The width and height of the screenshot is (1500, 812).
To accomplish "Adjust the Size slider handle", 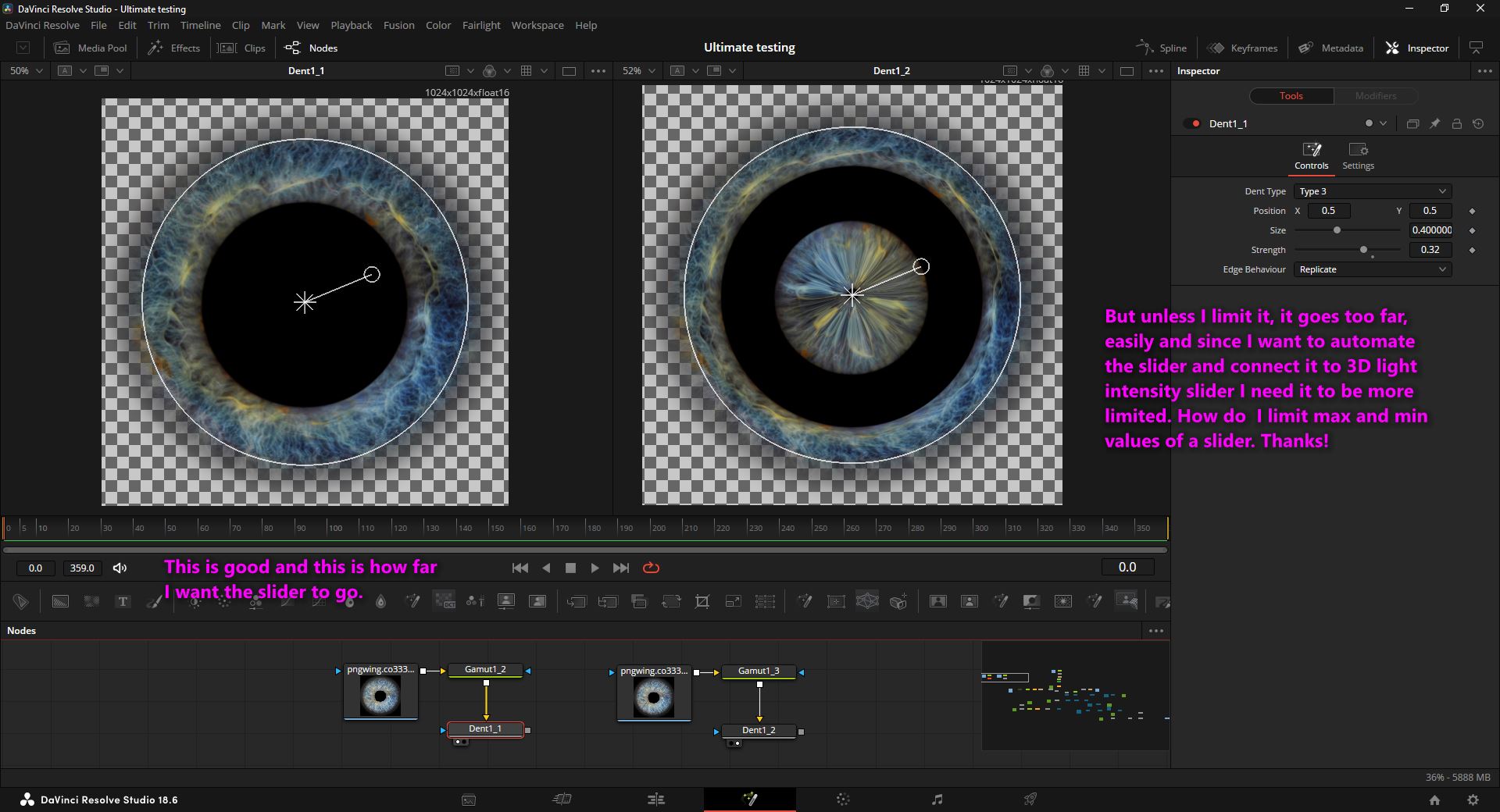I will [1337, 230].
